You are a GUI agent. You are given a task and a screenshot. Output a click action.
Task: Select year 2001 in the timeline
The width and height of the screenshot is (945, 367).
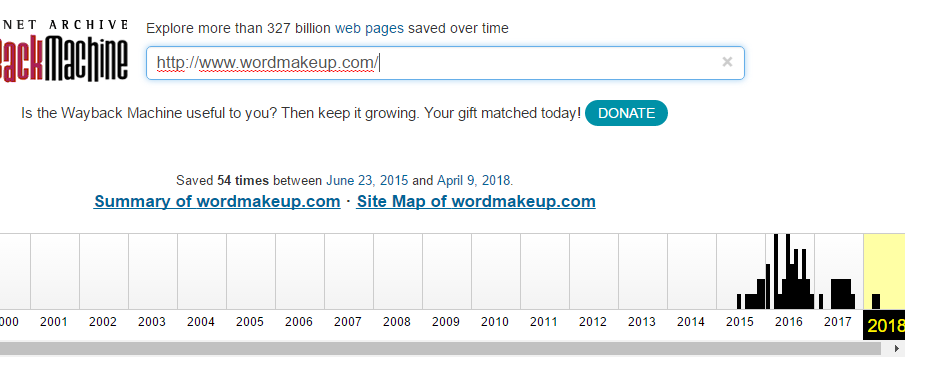coord(54,322)
